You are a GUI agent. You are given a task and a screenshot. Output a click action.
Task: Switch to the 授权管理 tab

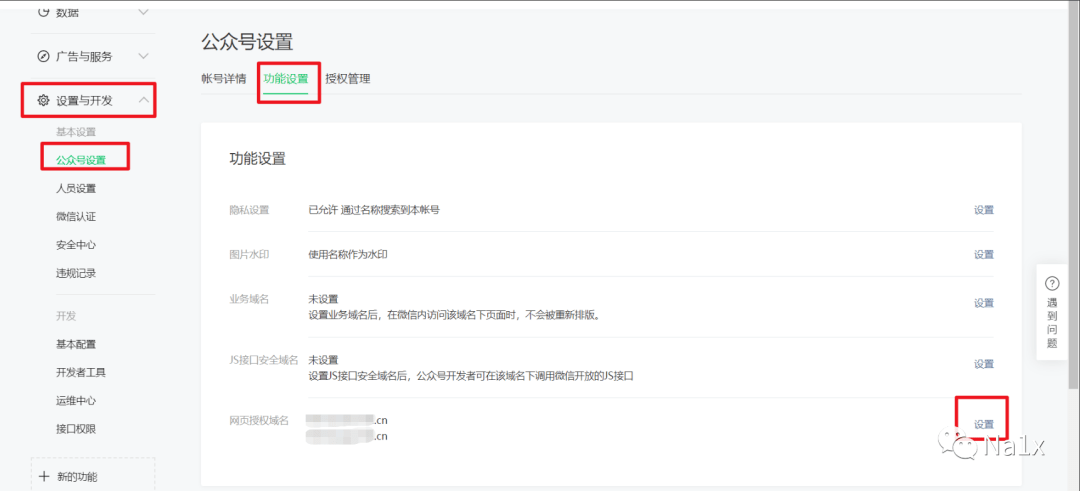(347, 79)
